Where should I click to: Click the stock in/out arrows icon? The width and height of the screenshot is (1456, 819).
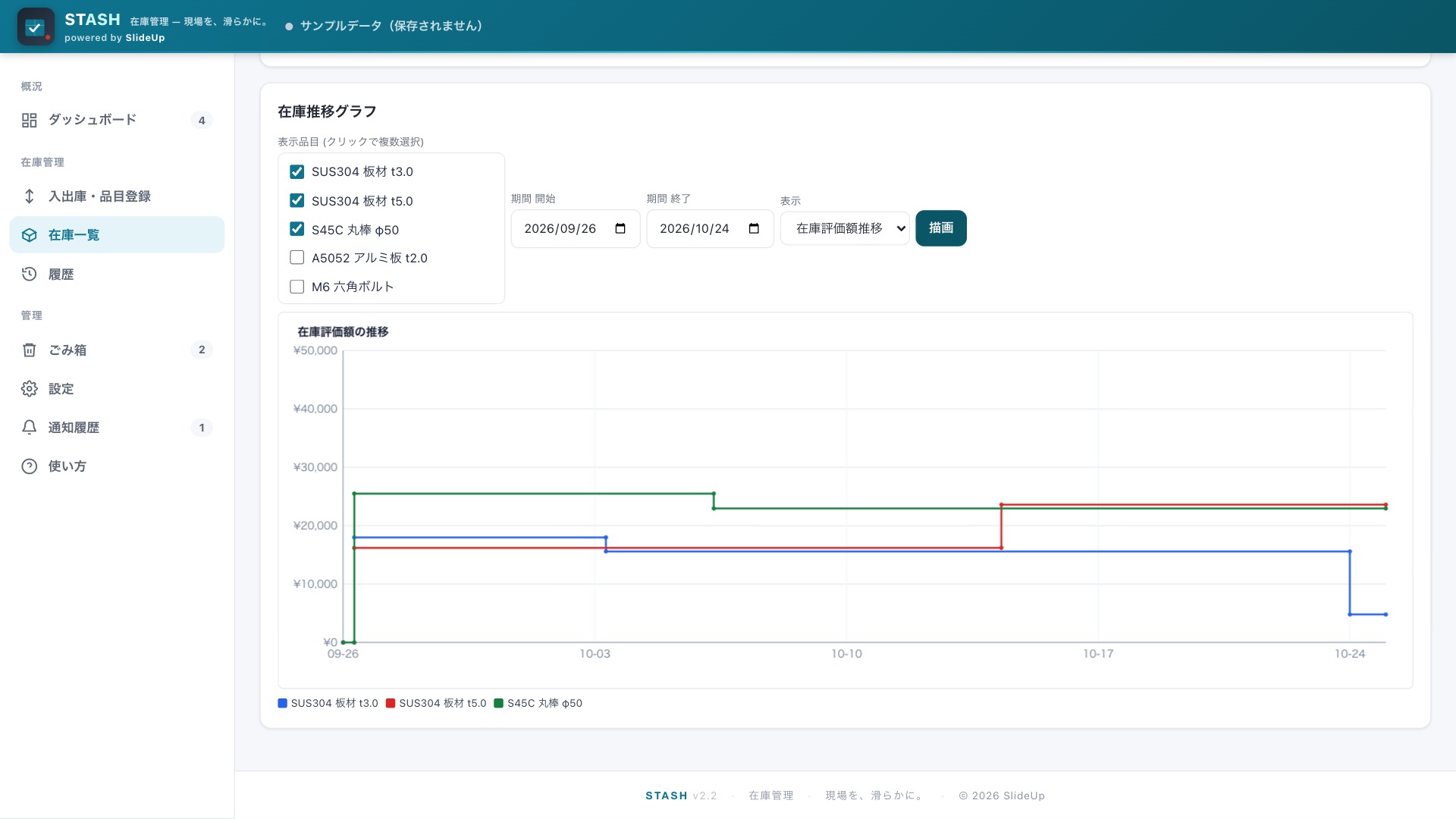[29, 196]
